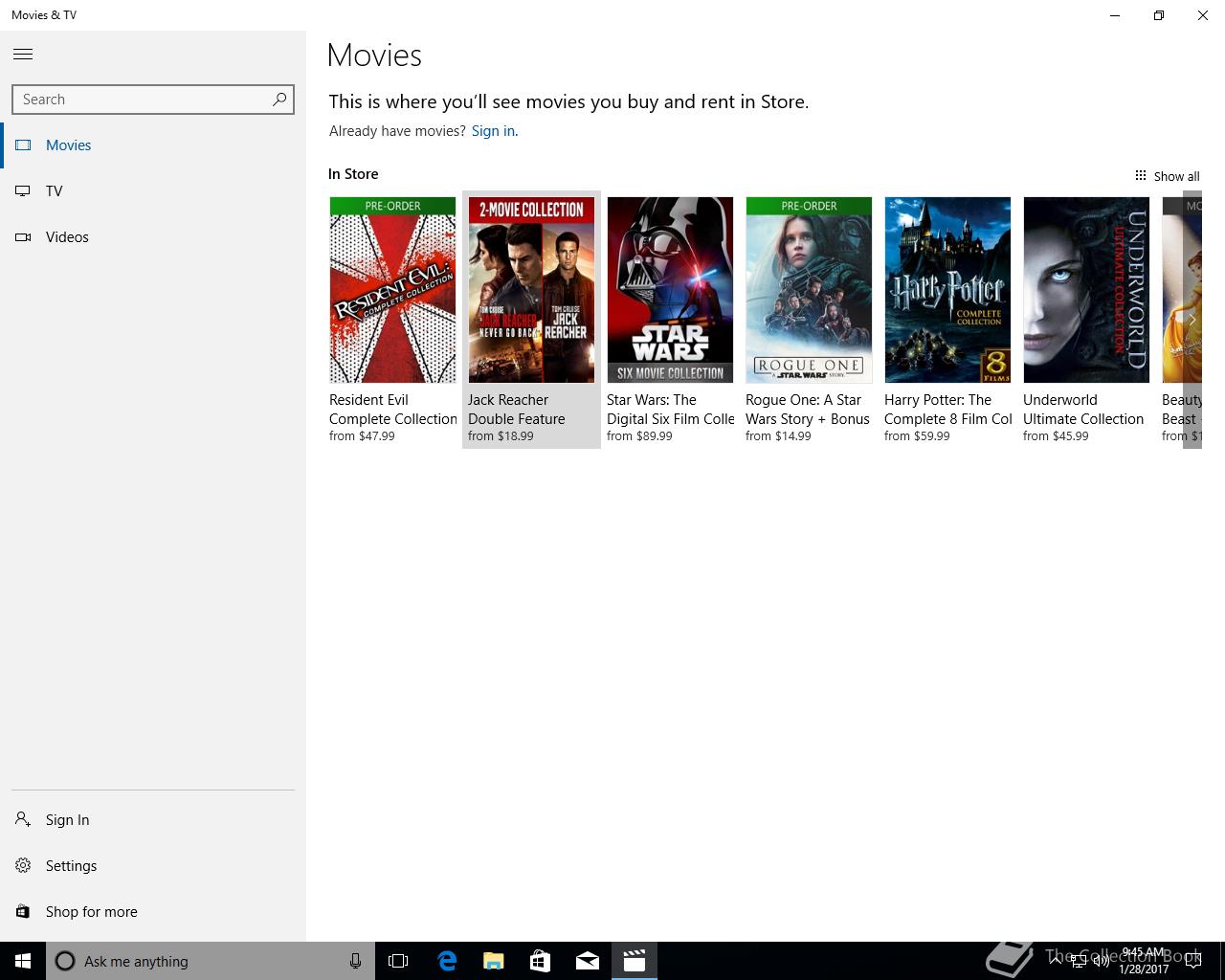Open Underworld Ultimate Collection poster
The height and width of the screenshot is (980, 1225).
coord(1086,290)
